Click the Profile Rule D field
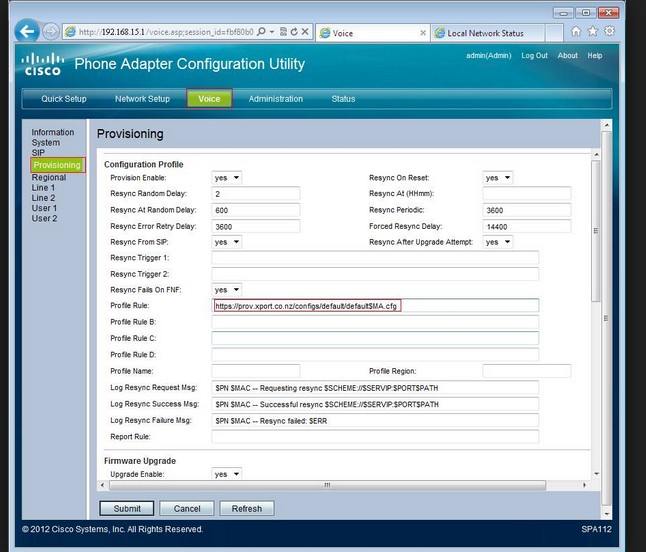646x552 pixels. tap(375, 355)
